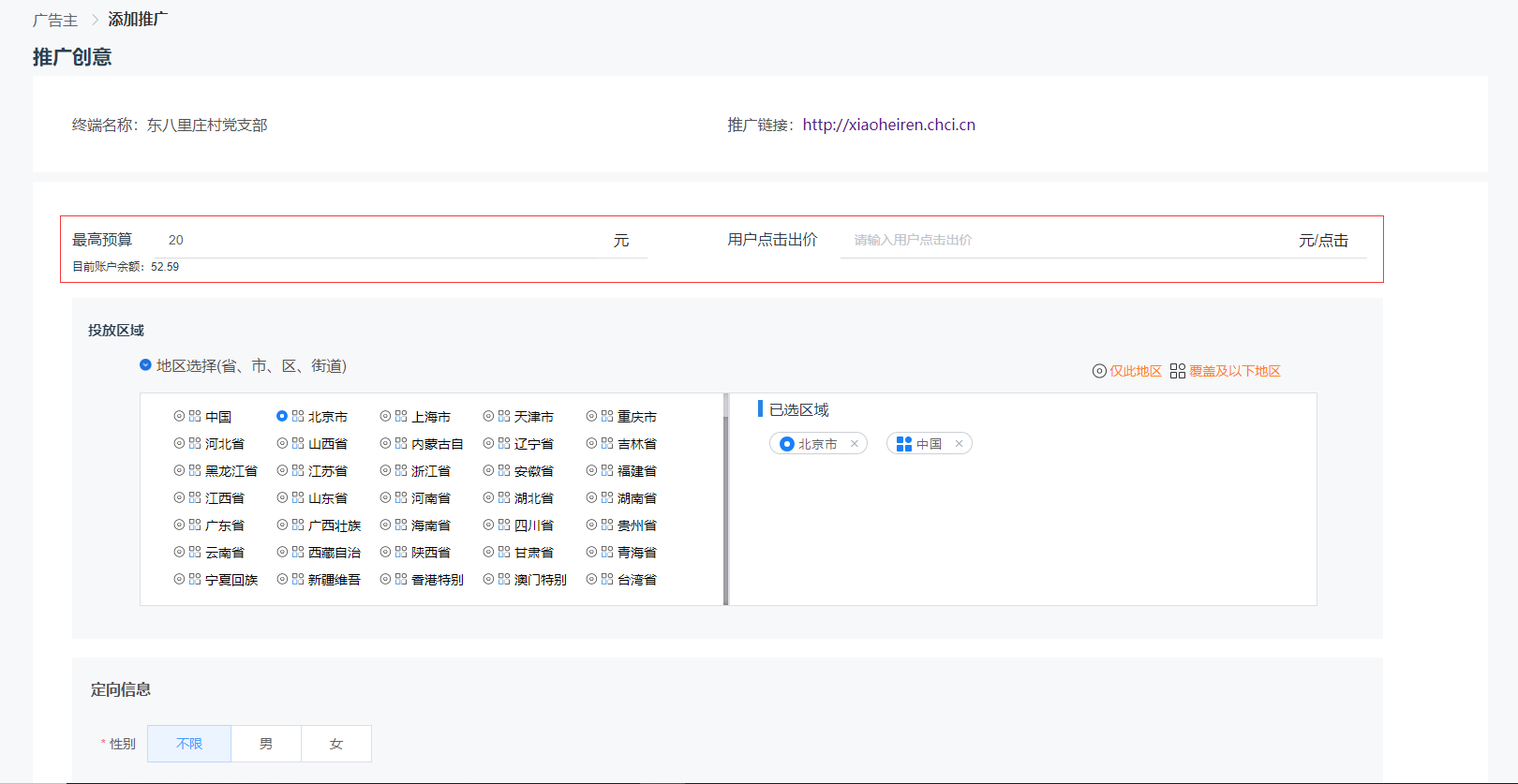Click the circle icon for 仅此地区 legend
Screen dimensions: 1518x784
coord(1099,371)
